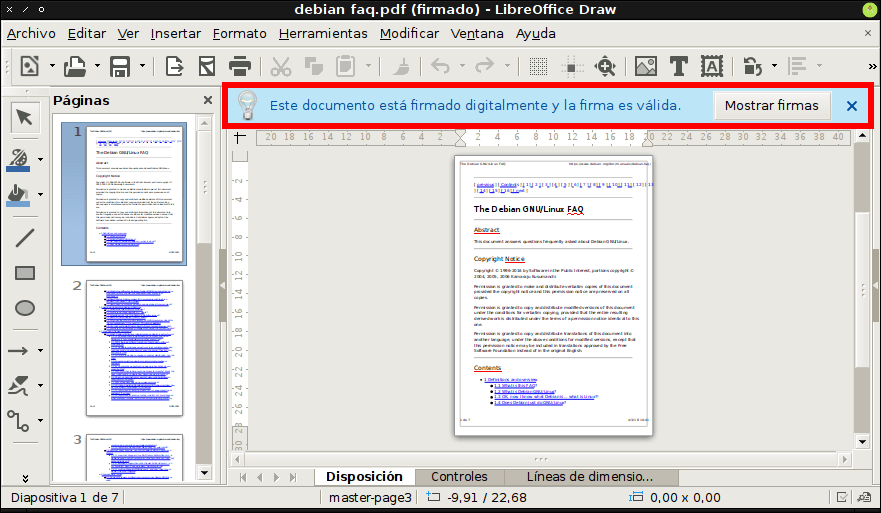Click the Export icon
Viewport: 881px width, 513px height.
tap(174, 66)
